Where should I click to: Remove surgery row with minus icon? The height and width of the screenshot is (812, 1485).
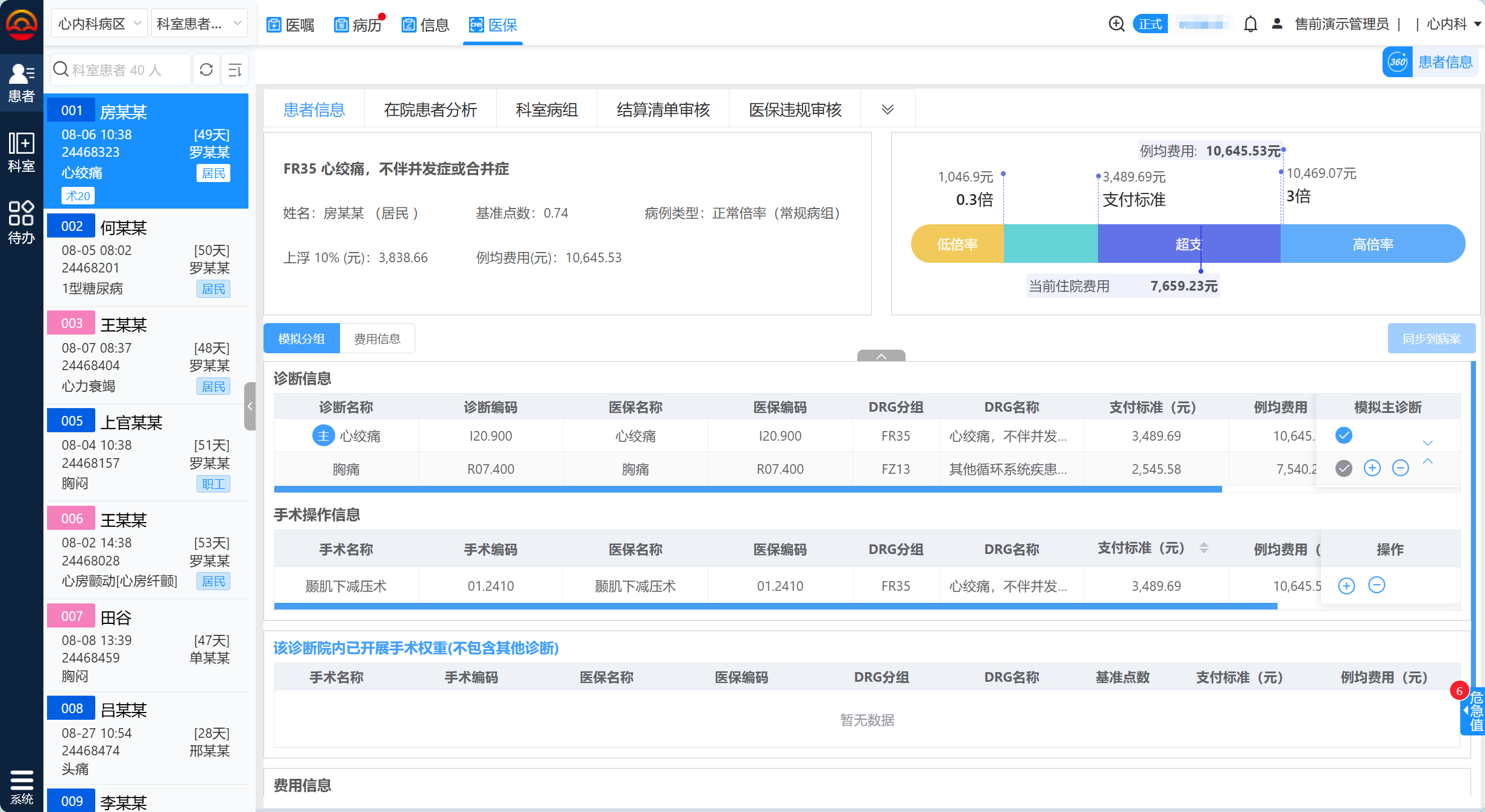click(1376, 585)
